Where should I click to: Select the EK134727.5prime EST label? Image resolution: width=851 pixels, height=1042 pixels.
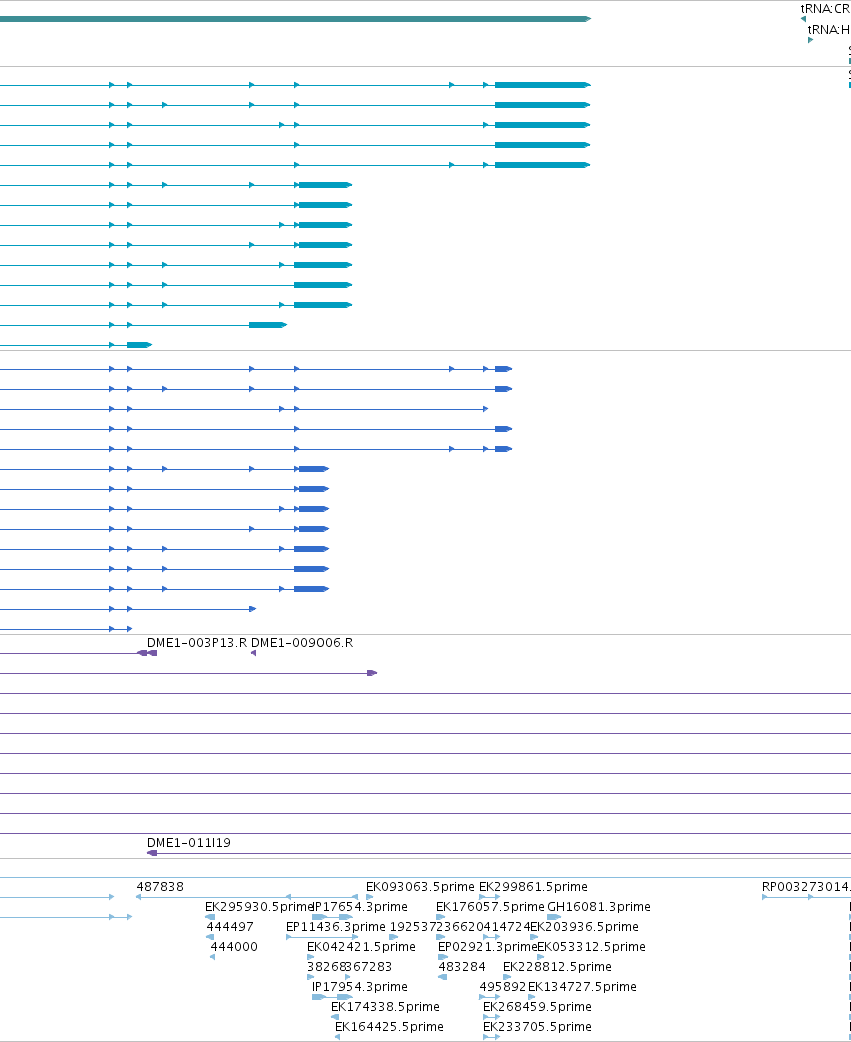[x=582, y=986]
